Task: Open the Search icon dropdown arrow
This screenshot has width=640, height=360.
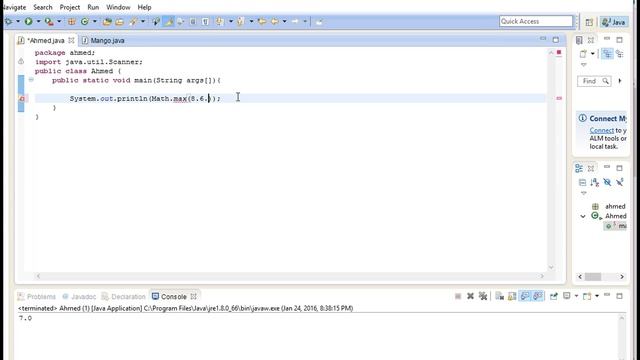Action: (x=143, y=22)
